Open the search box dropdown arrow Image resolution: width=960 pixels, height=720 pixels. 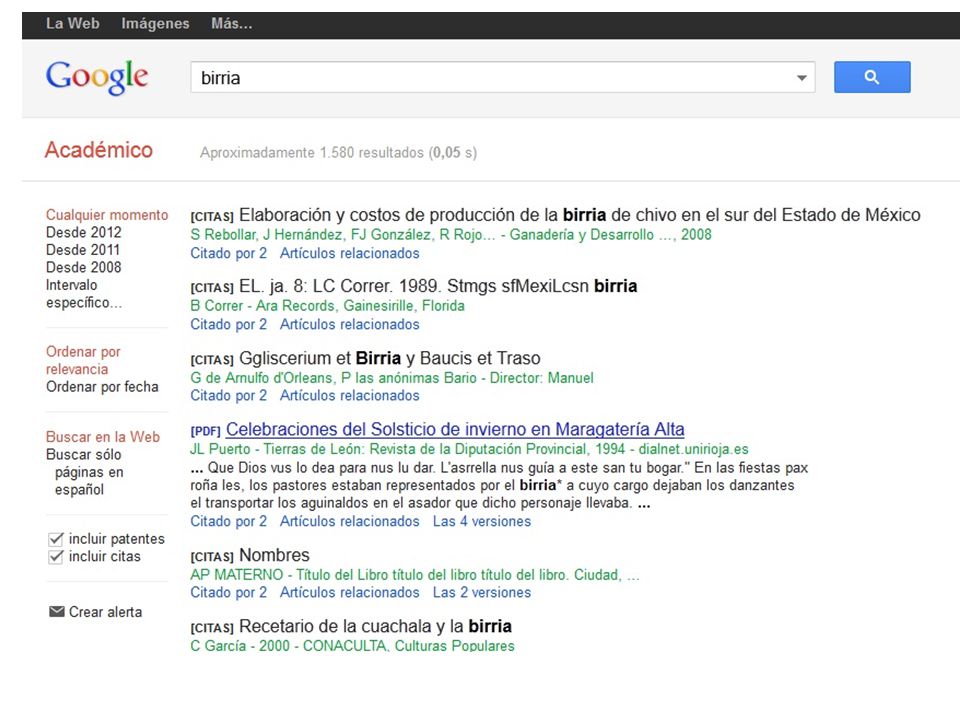(x=801, y=78)
